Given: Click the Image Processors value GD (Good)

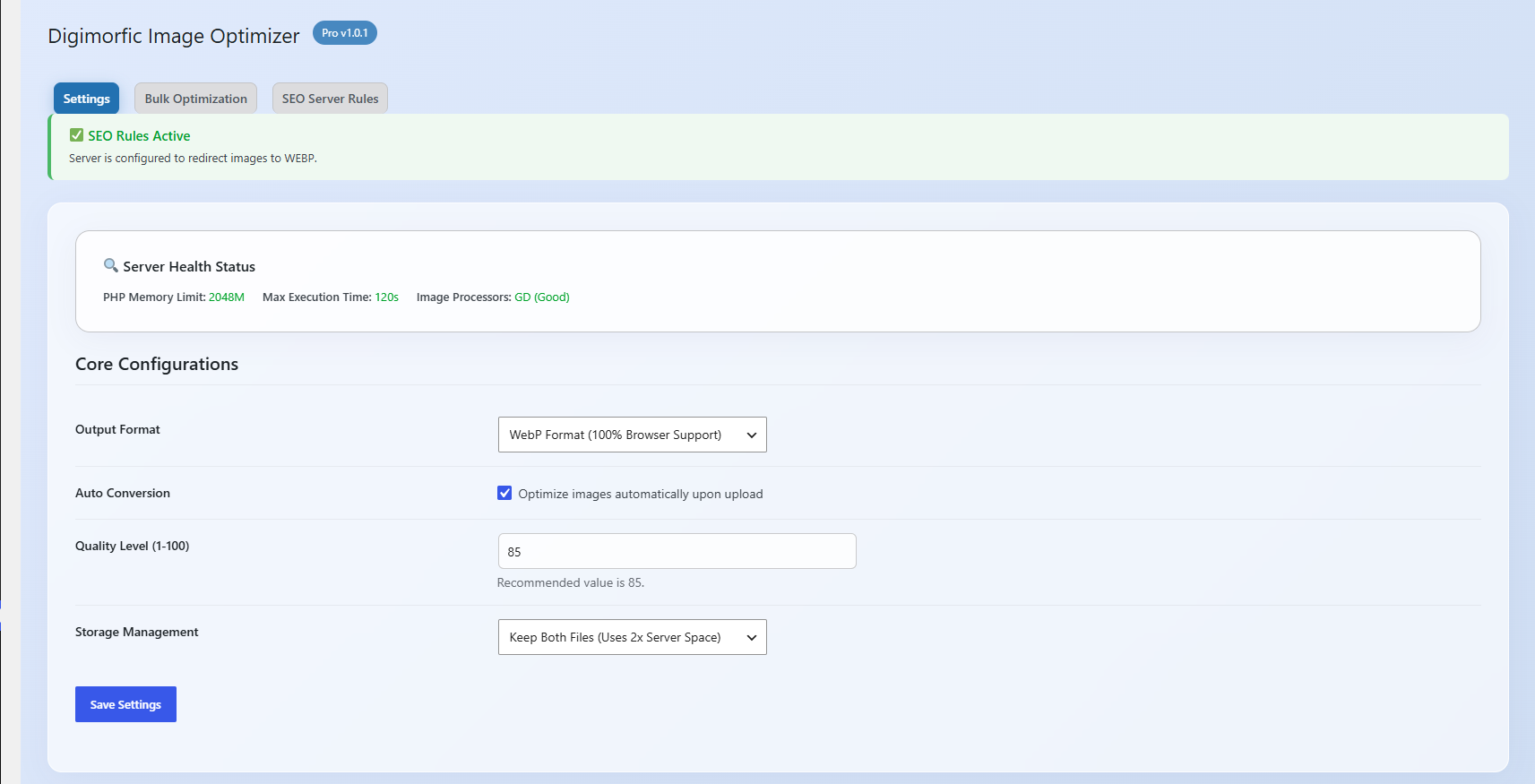Looking at the screenshot, I should pyautogui.click(x=542, y=297).
